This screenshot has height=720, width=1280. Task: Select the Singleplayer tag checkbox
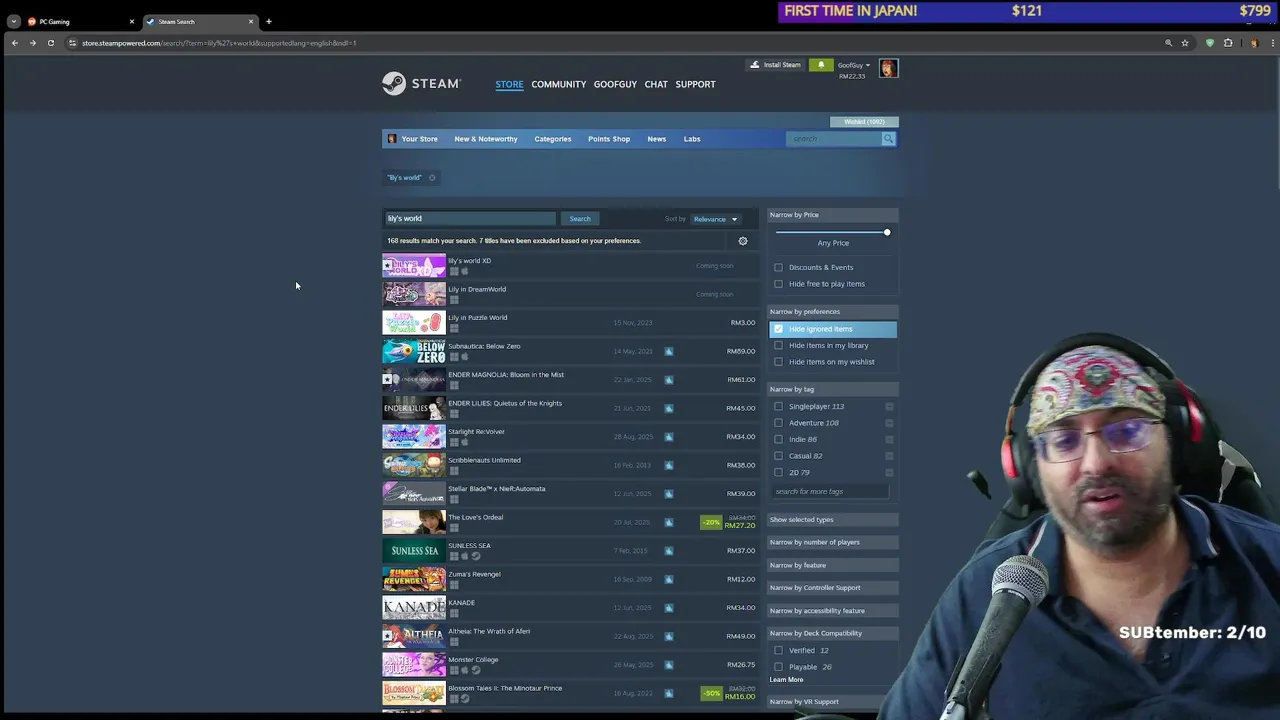779,407
